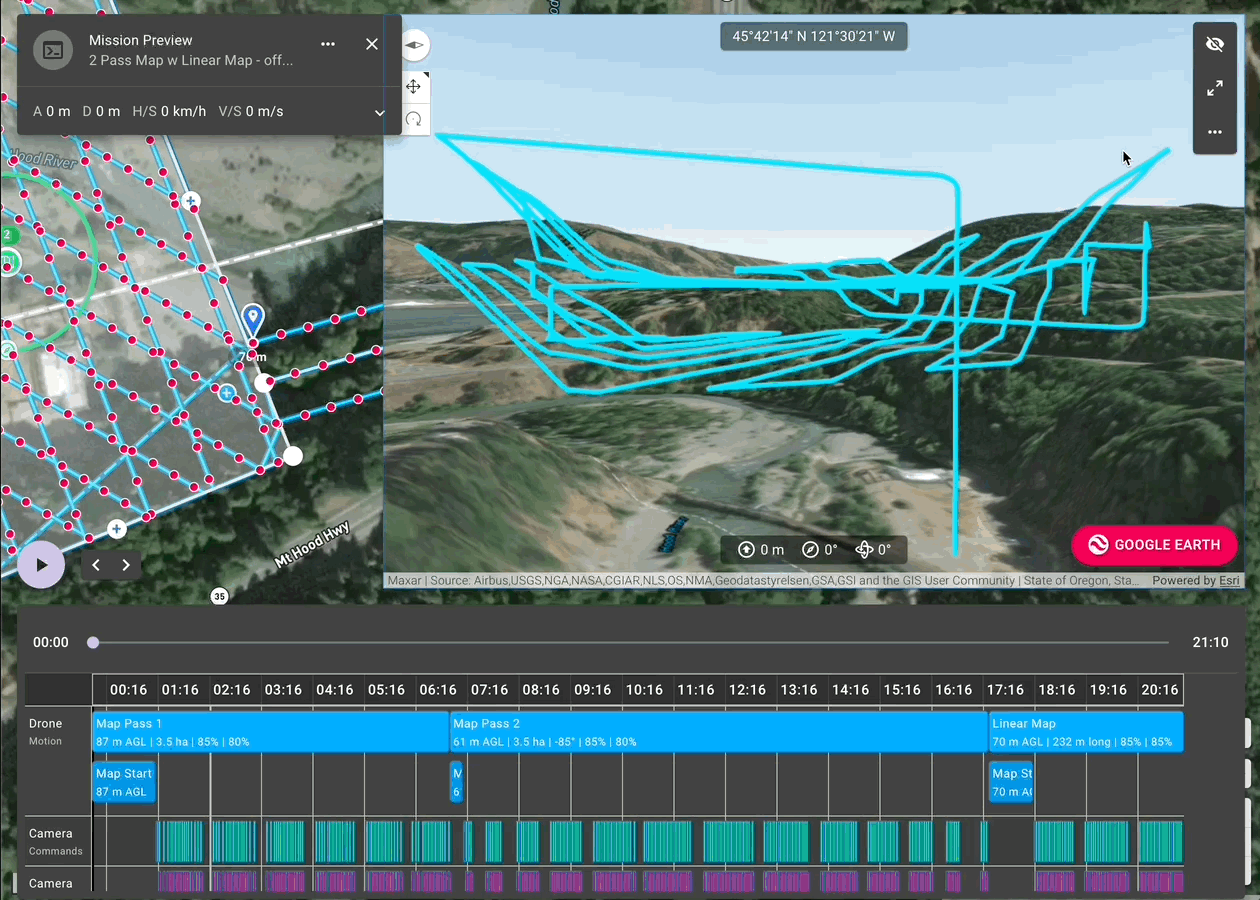Expand 3D view to fullscreen
Screen dimensions: 1260x900
(1215, 88)
